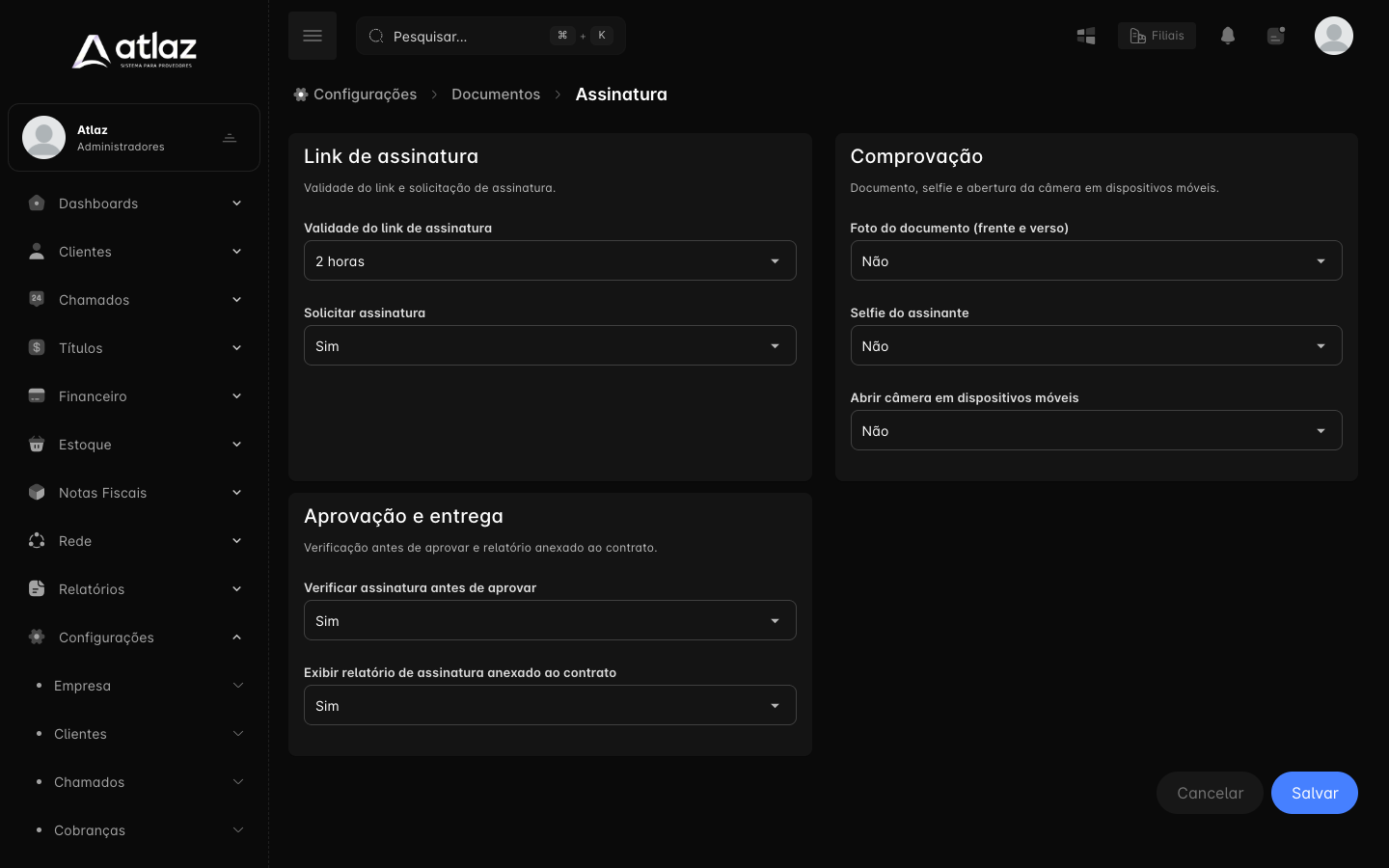Image resolution: width=1389 pixels, height=868 pixels.
Task: Open Verificar assinatura antes de aprovar dropdown
Action: [550, 620]
